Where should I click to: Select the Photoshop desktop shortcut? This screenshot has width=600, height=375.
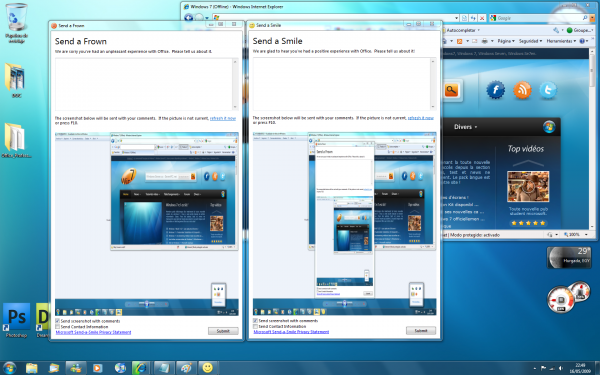(x=16, y=320)
